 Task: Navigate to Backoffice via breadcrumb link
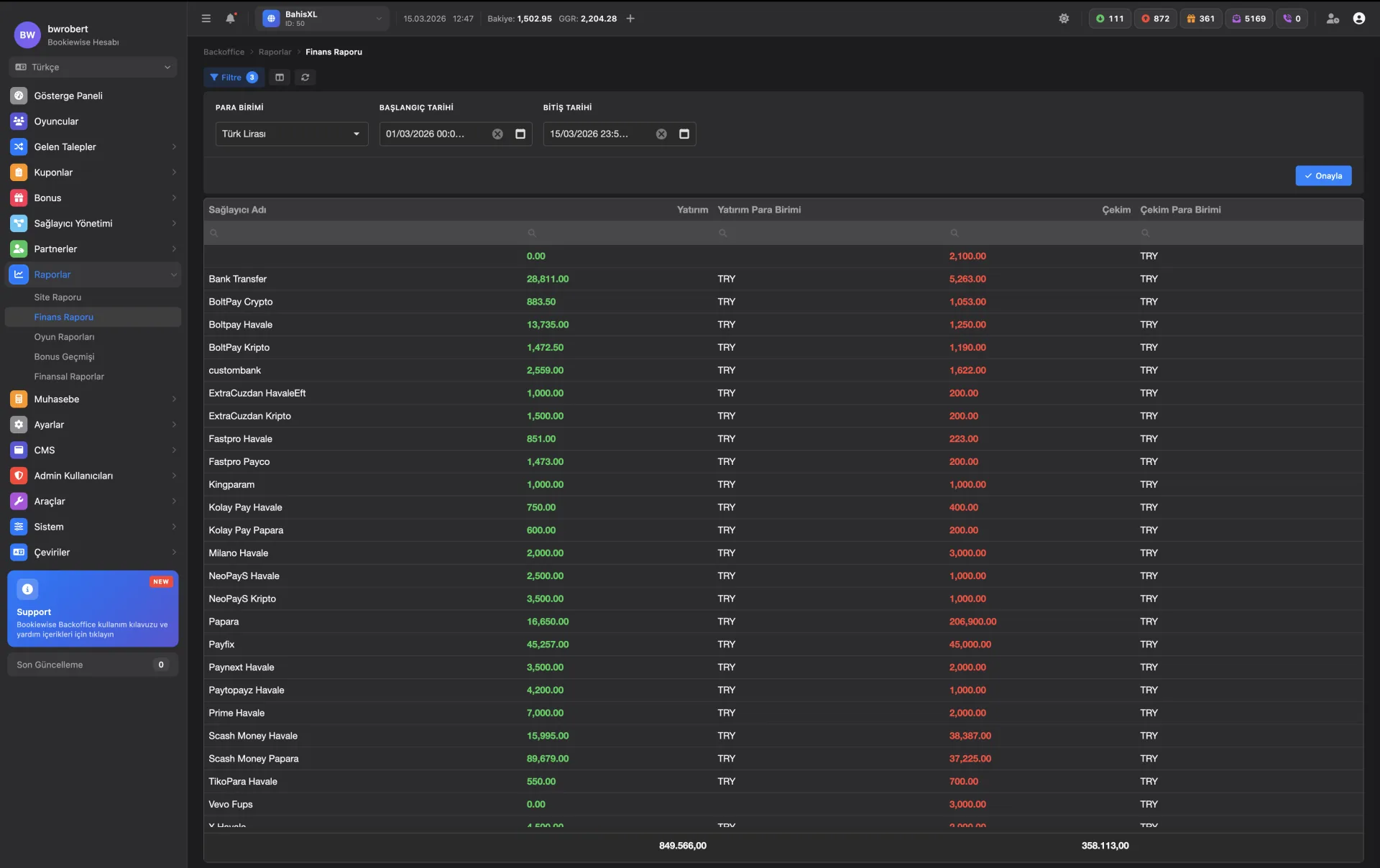click(224, 52)
